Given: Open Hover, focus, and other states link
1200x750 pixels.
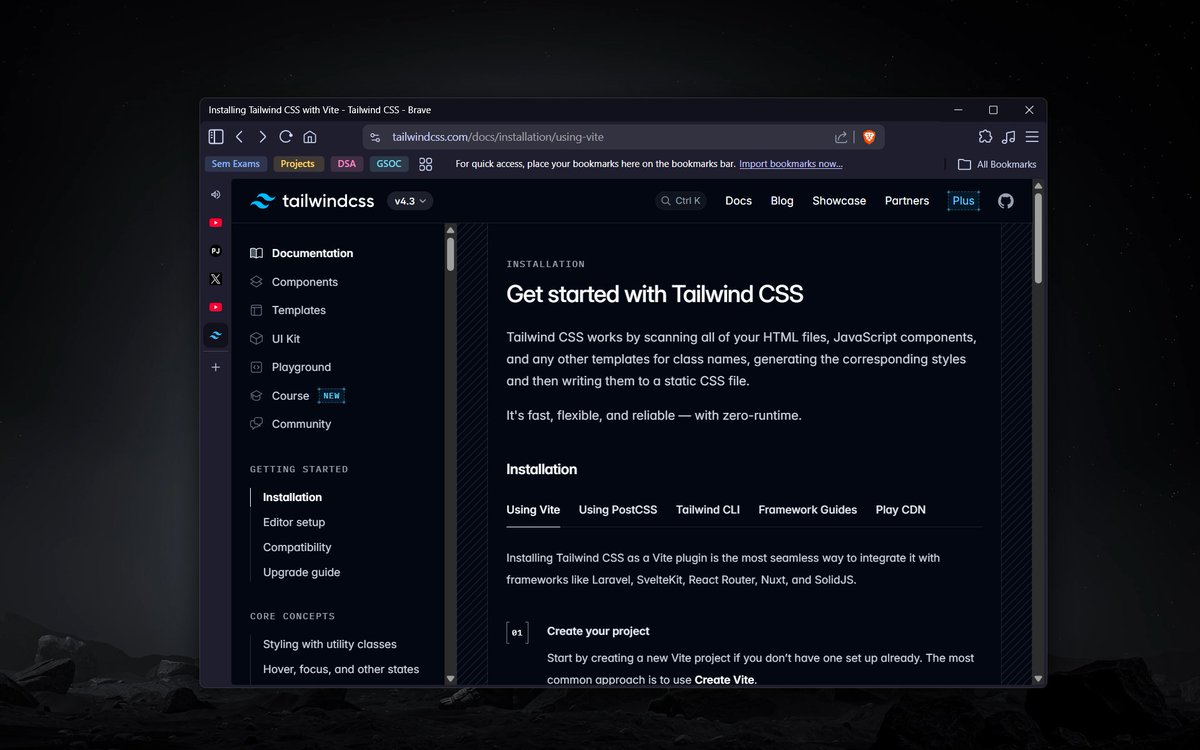Looking at the screenshot, I should click(341, 669).
